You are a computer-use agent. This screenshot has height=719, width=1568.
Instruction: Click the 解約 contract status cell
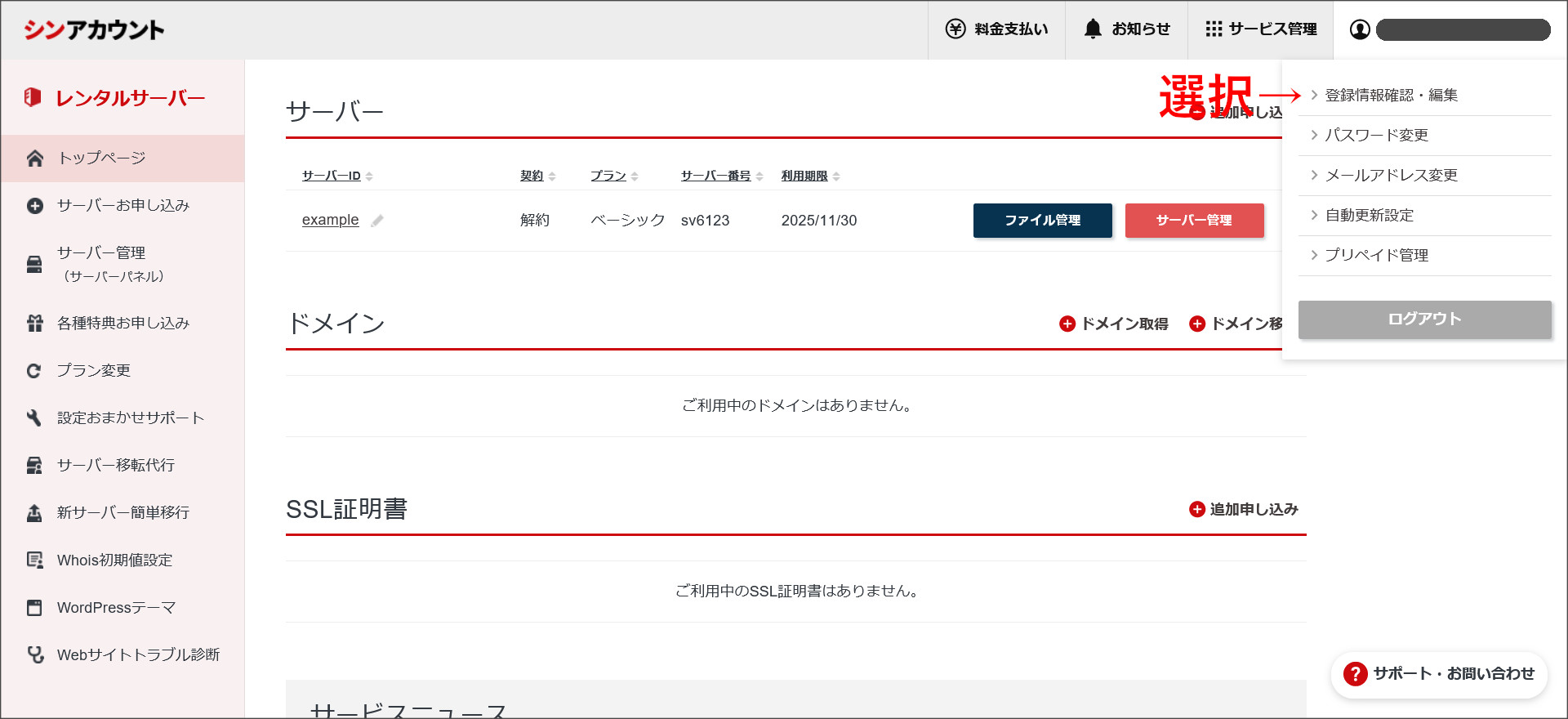[x=535, y=221]
